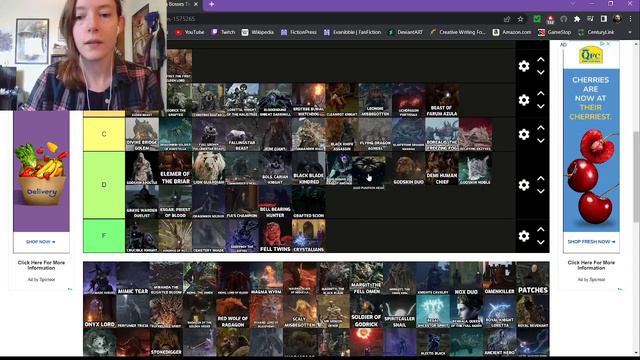Select the Crystalians thumbnail
Image resolution: width=640 pixels, height=360 pixels.
[x=309, y=236]
